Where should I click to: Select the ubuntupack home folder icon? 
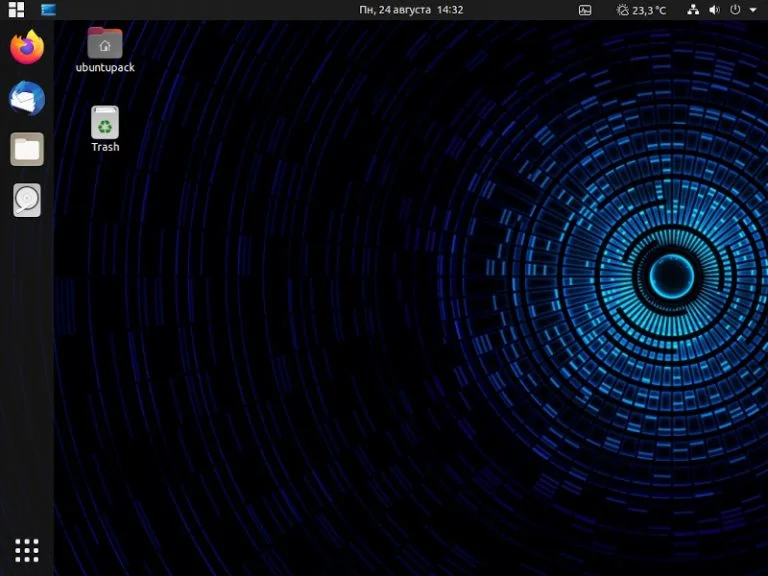point(105,43)
